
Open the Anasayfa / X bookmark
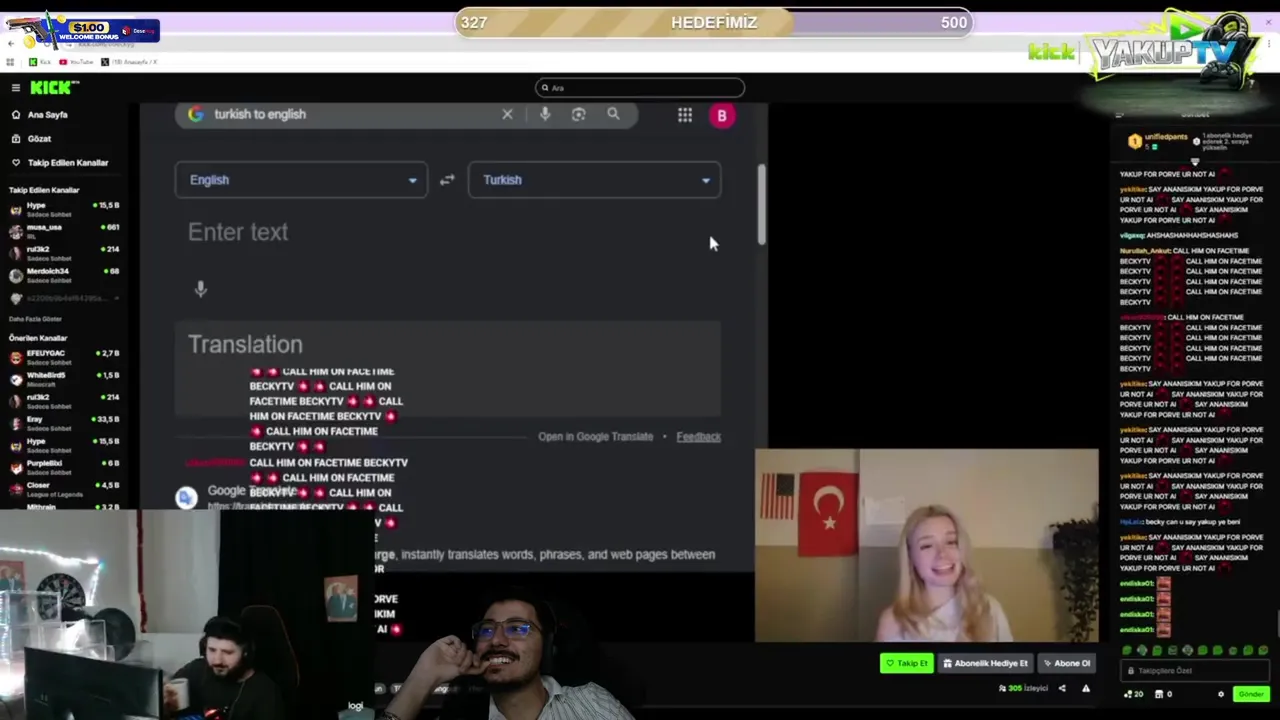(x=129, y=62)
